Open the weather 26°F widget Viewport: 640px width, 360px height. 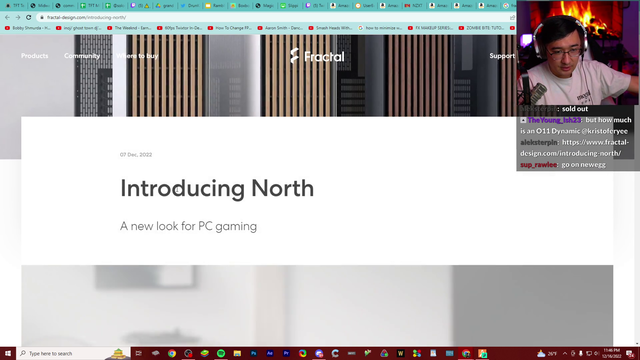click(x=547, y=353)
